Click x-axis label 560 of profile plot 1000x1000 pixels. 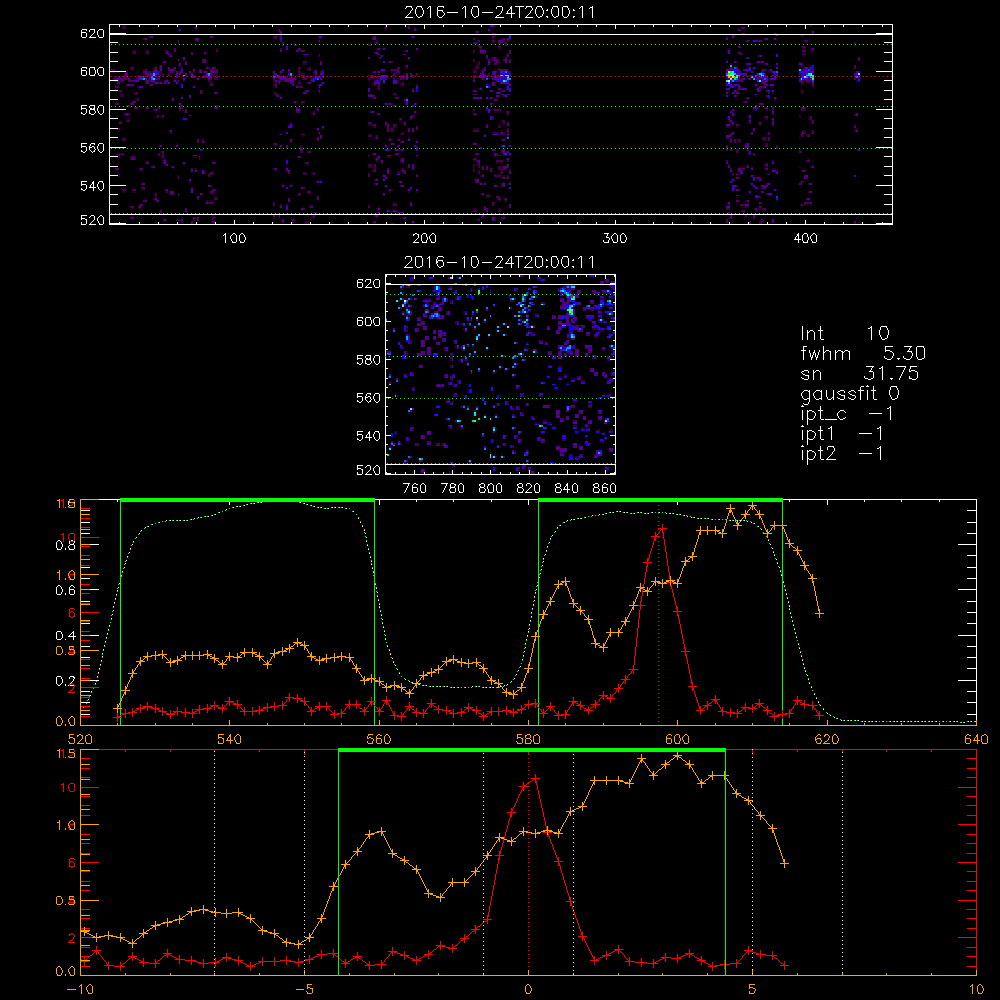click(378, 740)
